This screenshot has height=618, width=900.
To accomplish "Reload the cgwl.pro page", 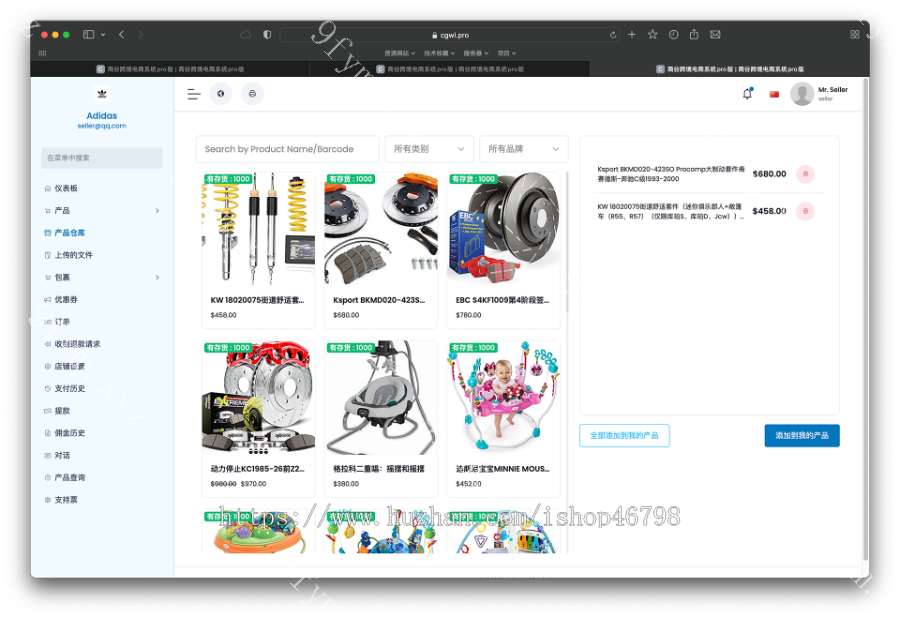I will (x=613, y=35).
